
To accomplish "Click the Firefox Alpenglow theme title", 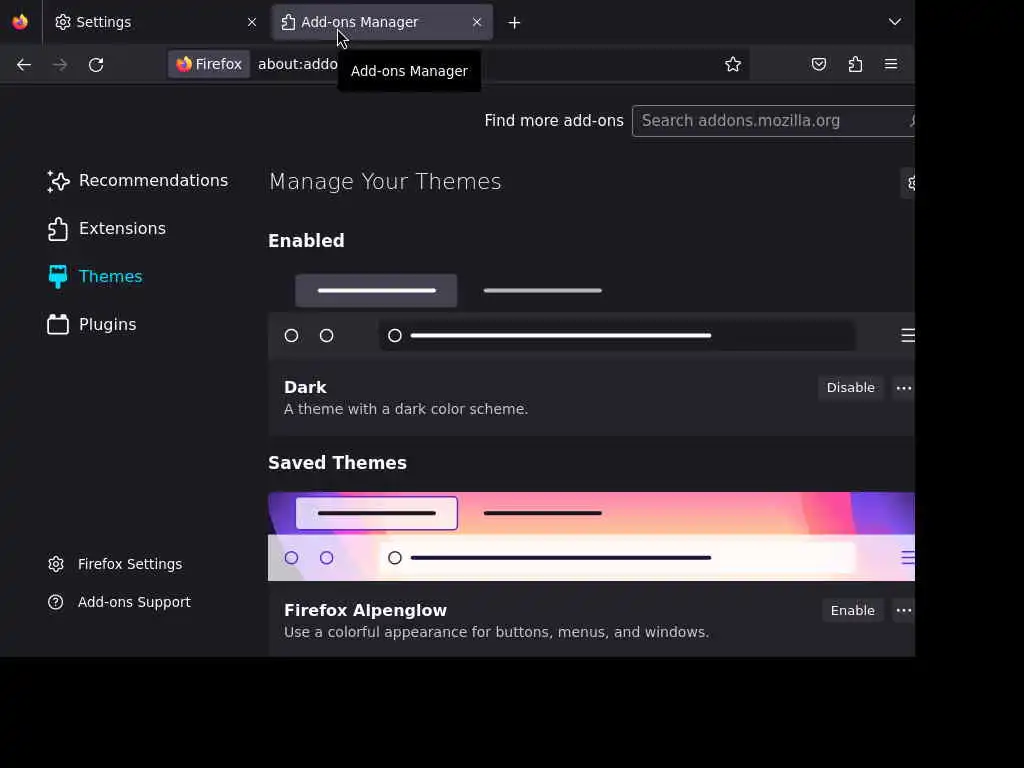I will [x=365, y=611].
